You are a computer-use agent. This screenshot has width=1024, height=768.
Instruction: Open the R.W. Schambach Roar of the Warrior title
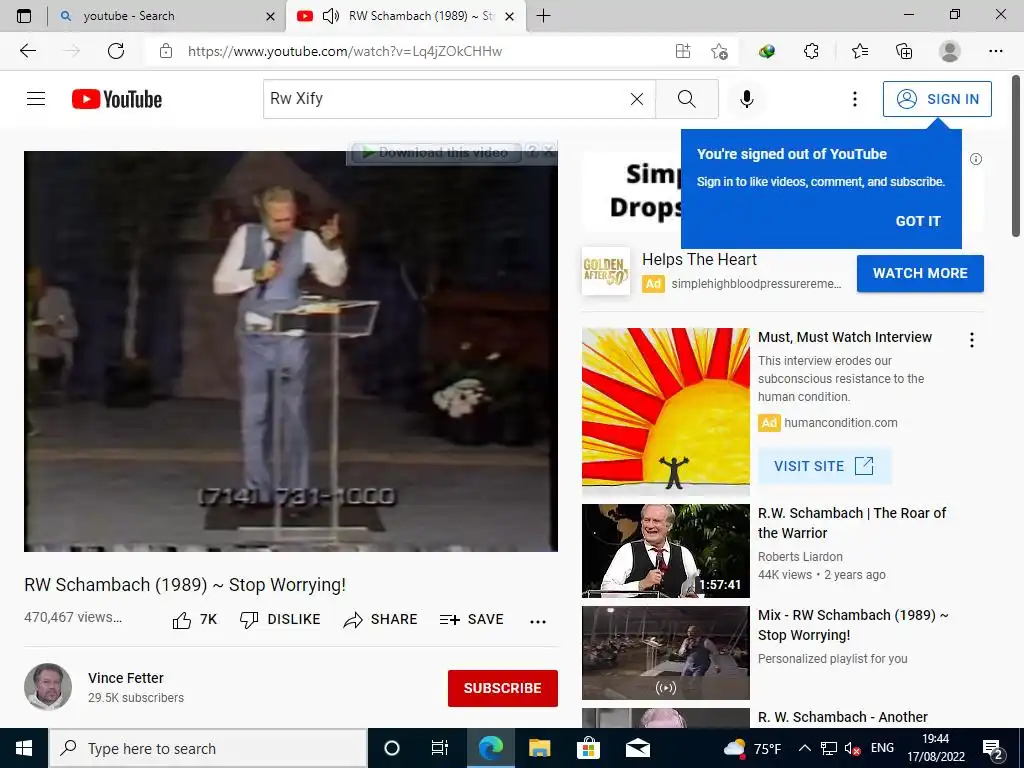point(852,523)
